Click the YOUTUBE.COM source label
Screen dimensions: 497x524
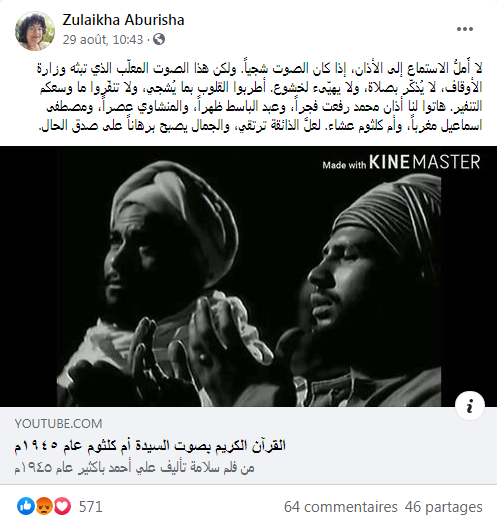pos(58,424)
